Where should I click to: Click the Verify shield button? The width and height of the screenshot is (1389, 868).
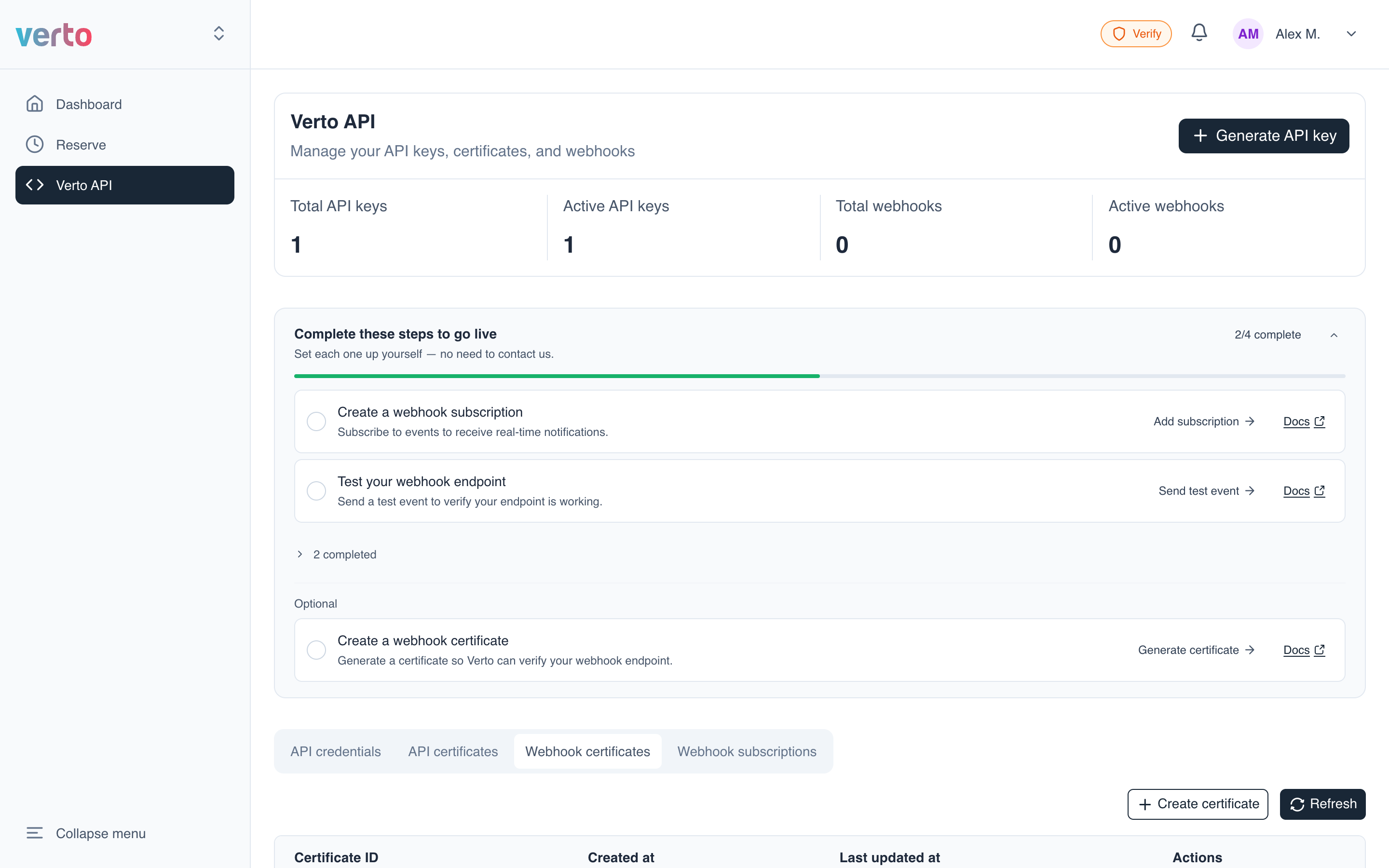point(1135,34)
